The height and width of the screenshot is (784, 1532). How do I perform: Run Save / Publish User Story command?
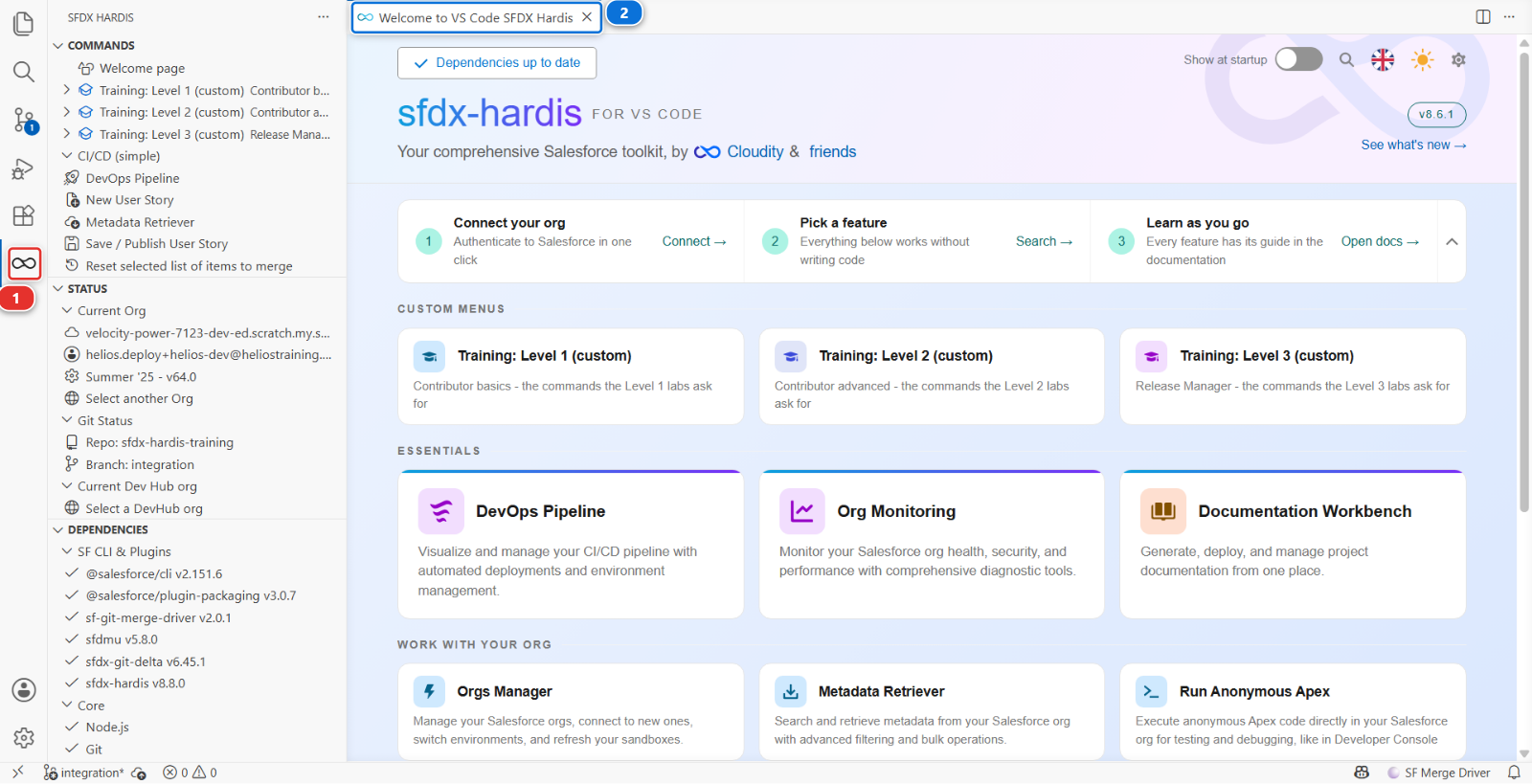[x=197, y=244]
